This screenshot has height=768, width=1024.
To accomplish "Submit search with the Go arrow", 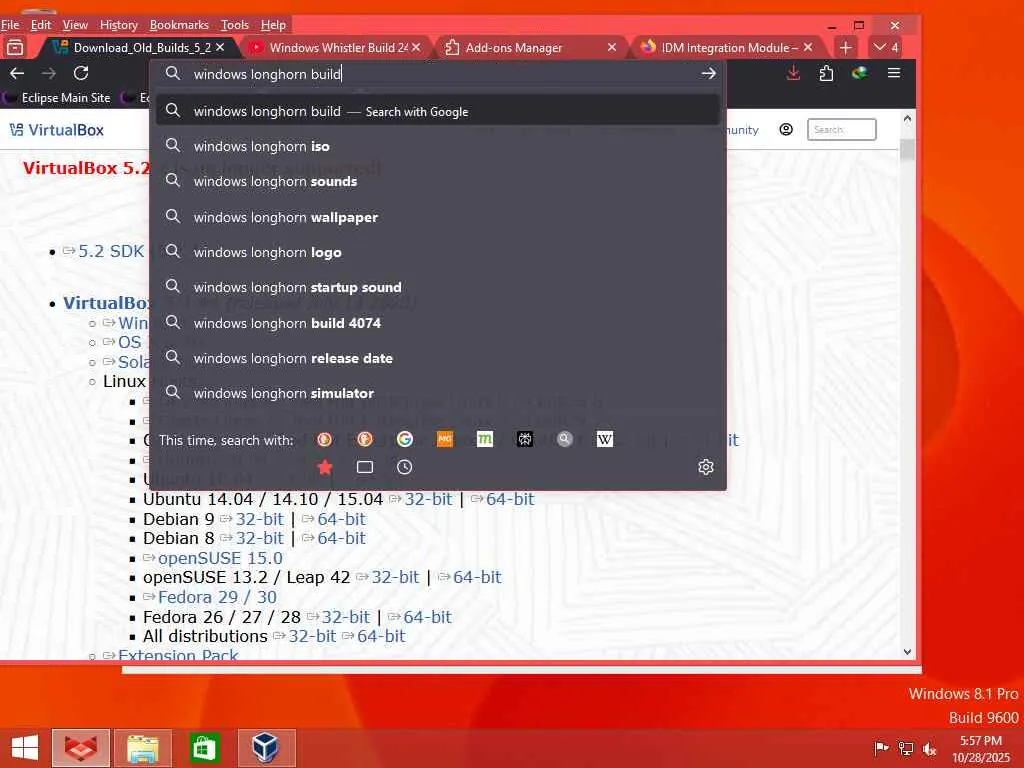I will pos(709,74).
